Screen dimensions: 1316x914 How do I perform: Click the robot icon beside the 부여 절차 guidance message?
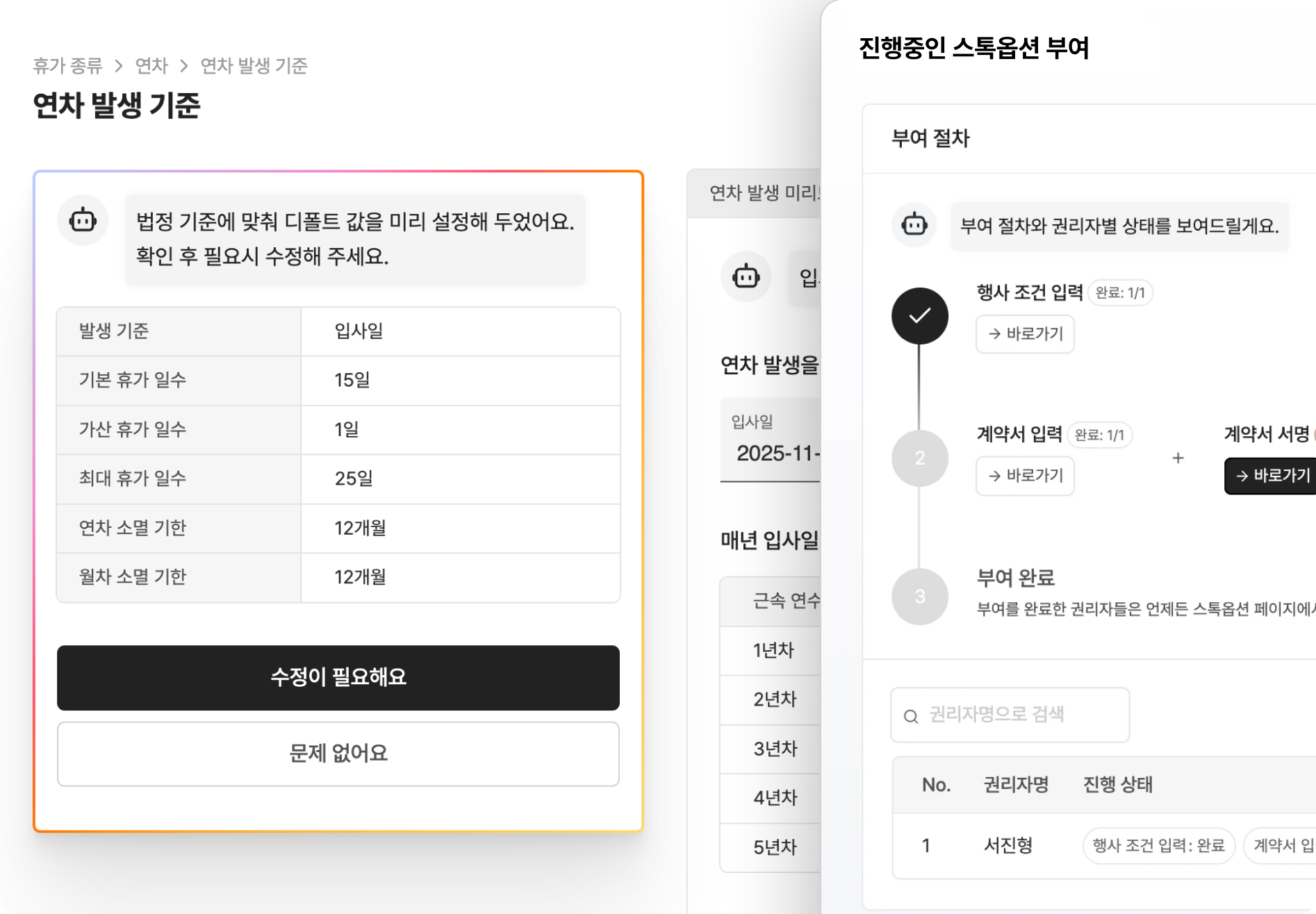click(x=914, y=224)
